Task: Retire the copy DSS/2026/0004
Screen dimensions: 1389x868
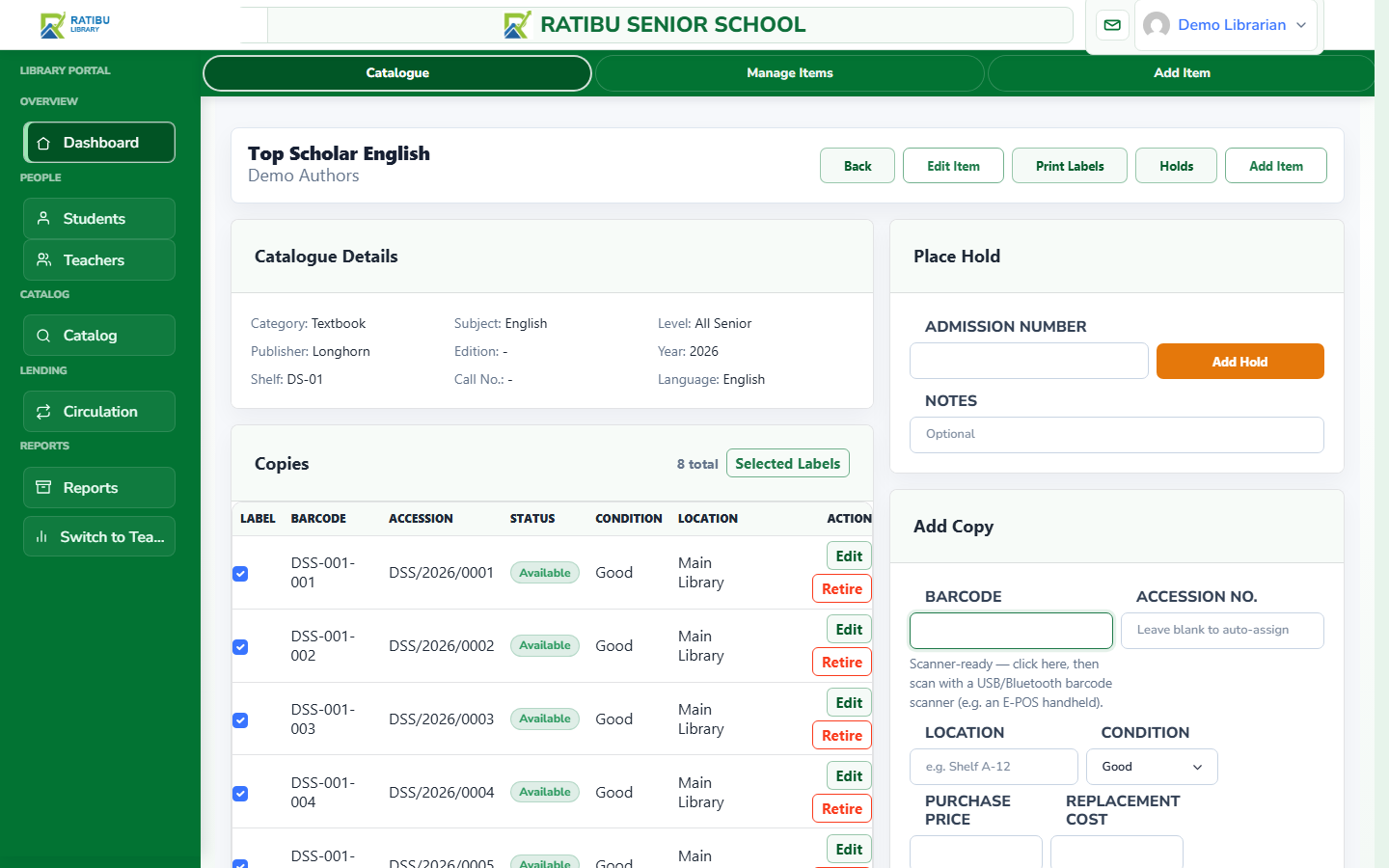Action: tap(842, 809)
